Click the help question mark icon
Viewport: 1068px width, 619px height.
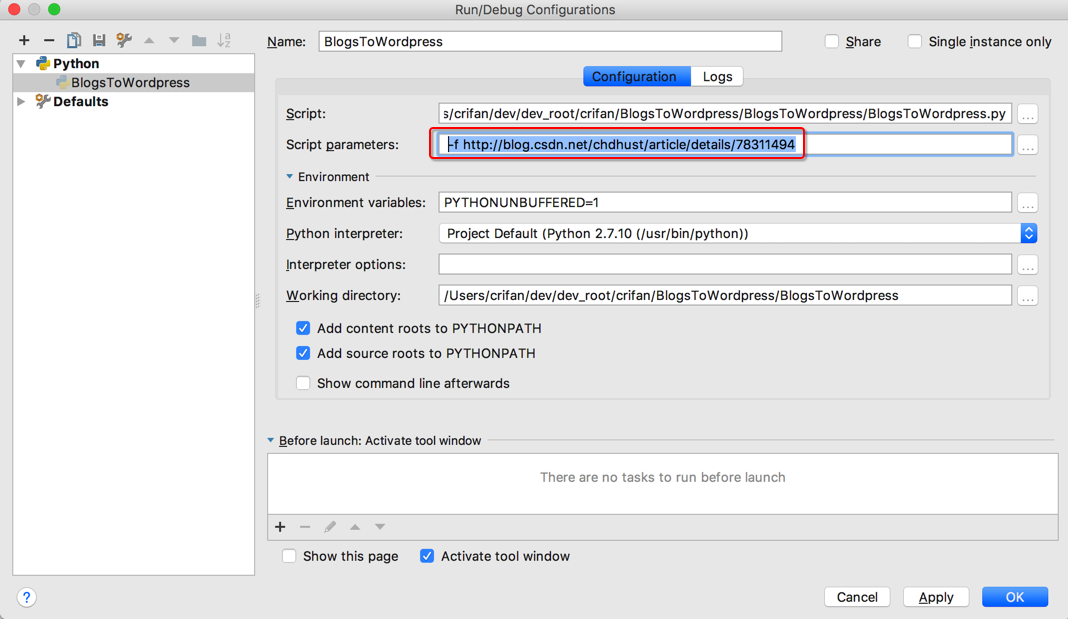pyautogui.click(x=27, y=597)
